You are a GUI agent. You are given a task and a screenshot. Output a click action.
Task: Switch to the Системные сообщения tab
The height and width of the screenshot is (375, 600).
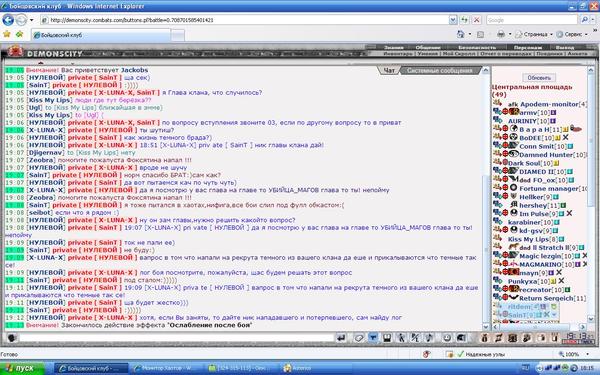(439, 70)
